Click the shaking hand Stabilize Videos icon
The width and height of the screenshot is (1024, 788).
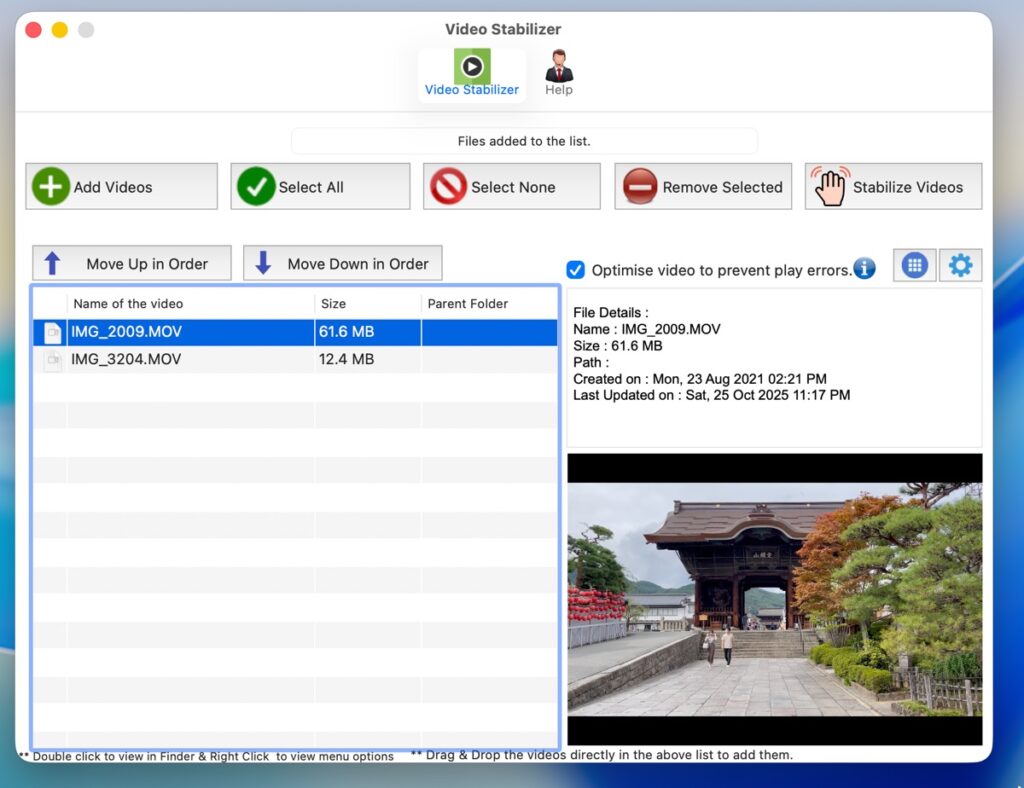pyautogui.click(x=829, y=187)
